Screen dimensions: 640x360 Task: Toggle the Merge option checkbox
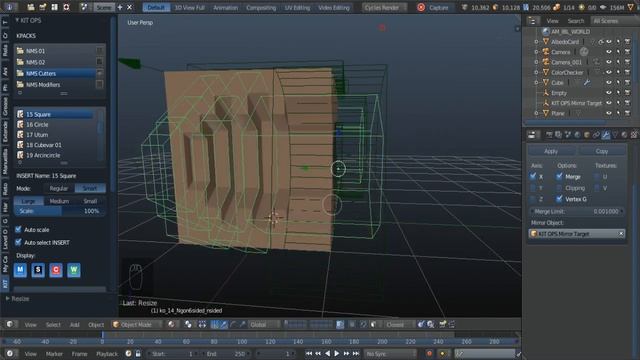(x=559, y=176)
